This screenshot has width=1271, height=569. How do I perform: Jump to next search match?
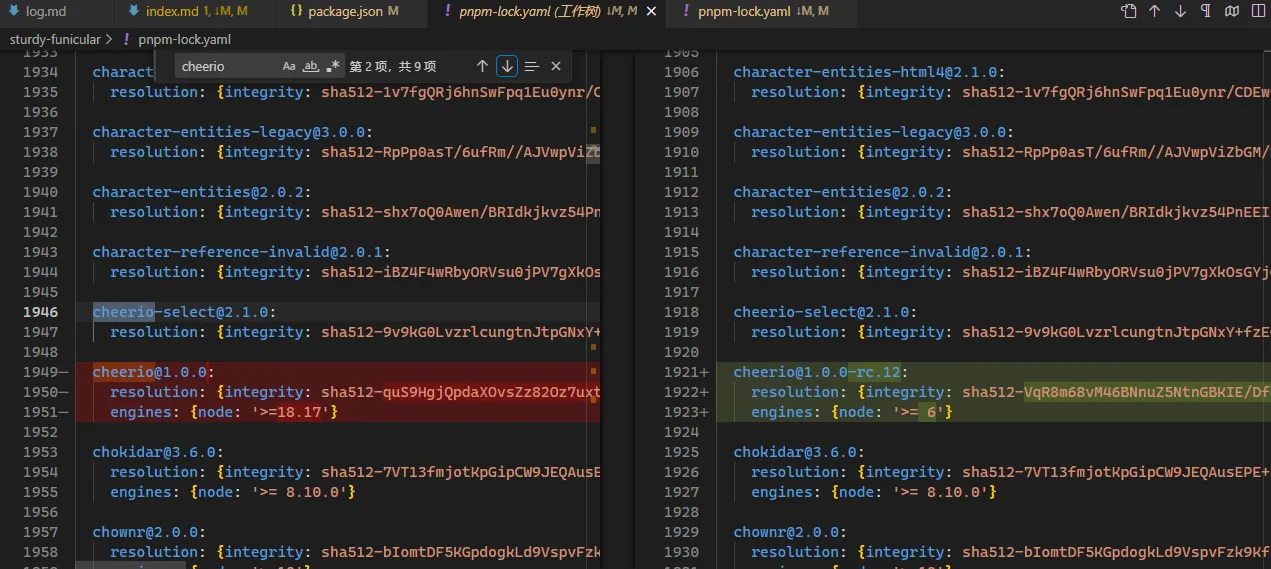pos(507,67)
